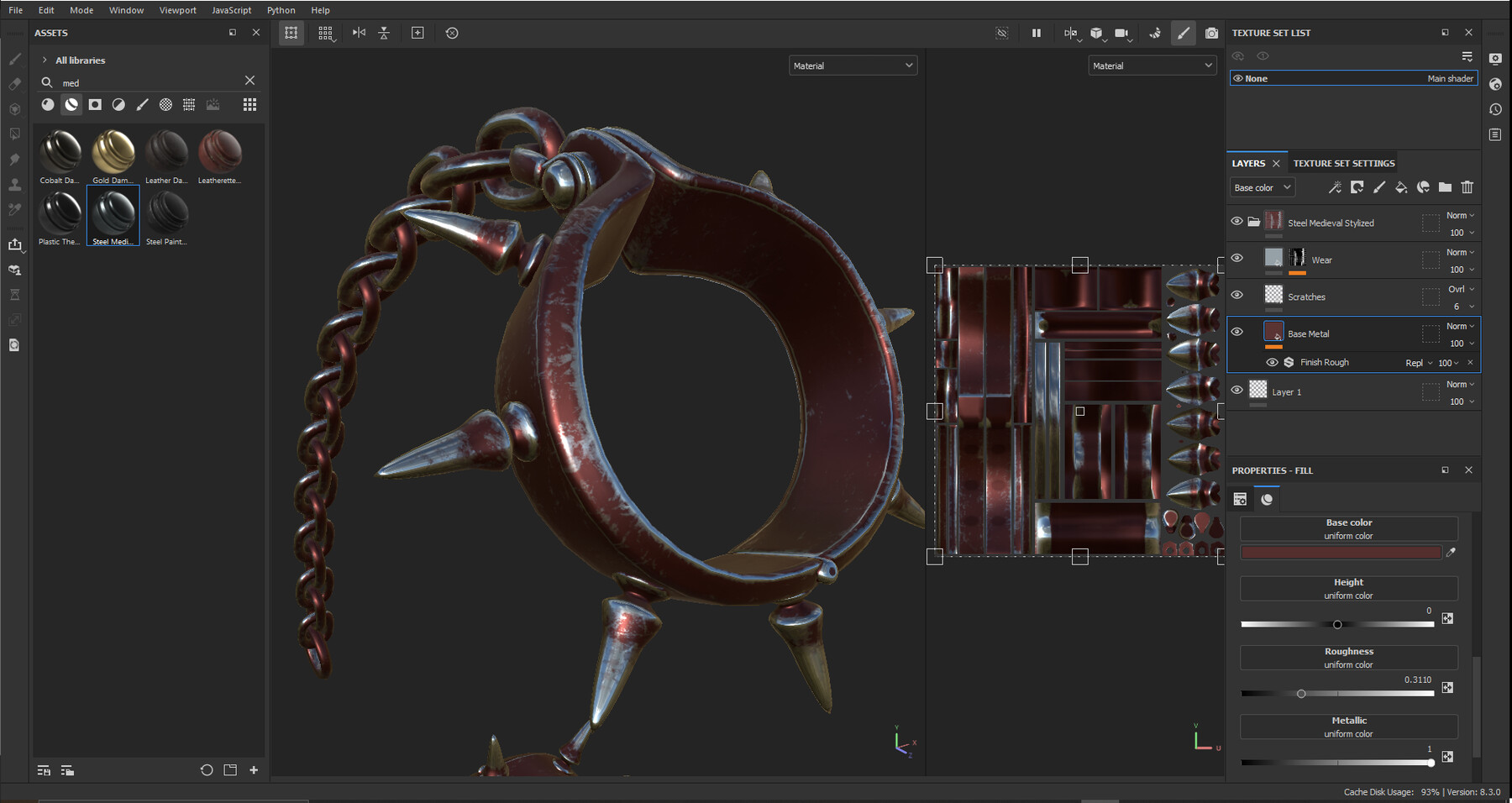The width and height of the screenshot is (1512, 803).
Task: Filter assets by Smart materials icon
Action: pos(71,104)
